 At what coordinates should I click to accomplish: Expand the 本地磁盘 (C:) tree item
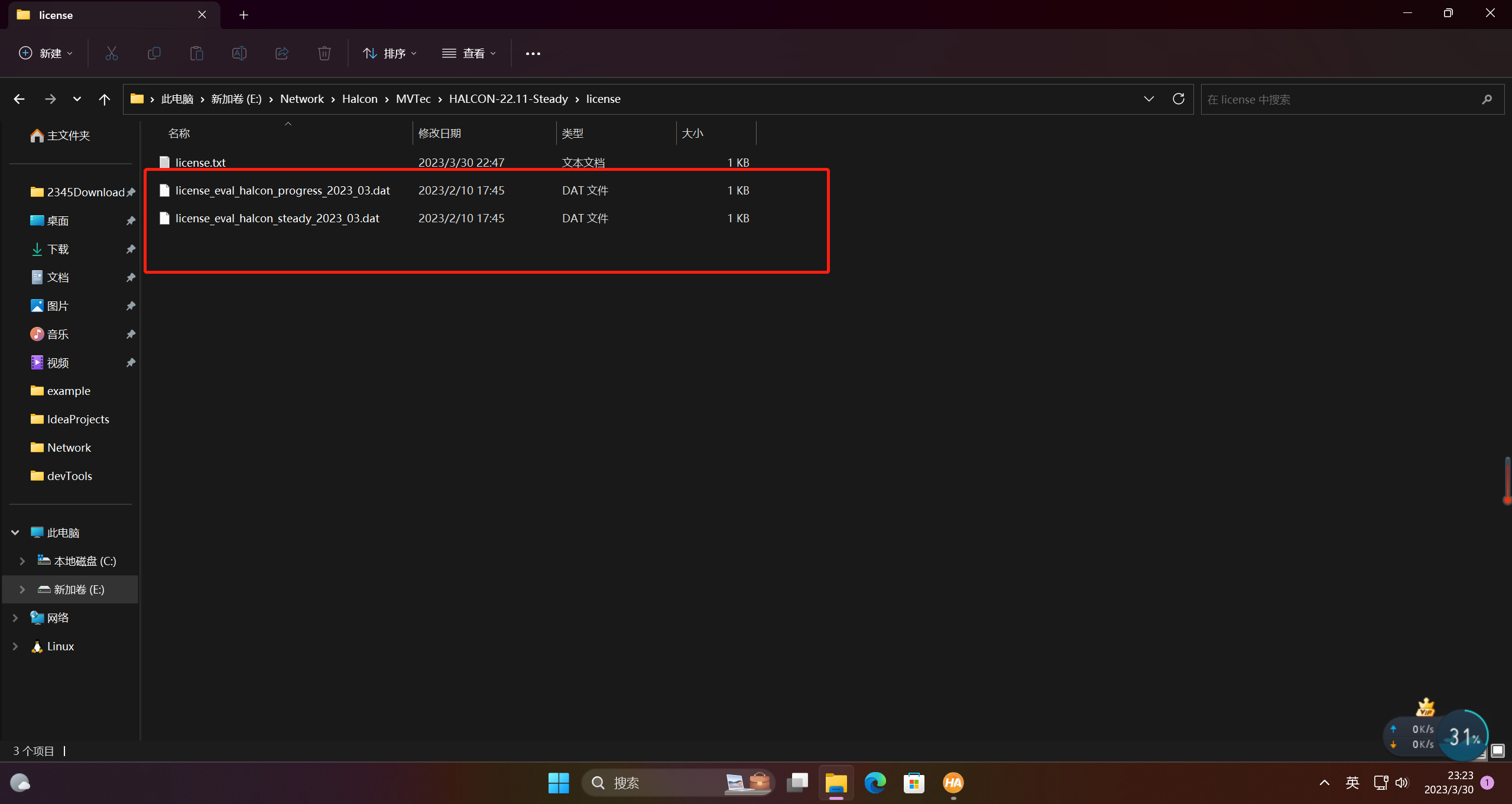tap(22, 561)
